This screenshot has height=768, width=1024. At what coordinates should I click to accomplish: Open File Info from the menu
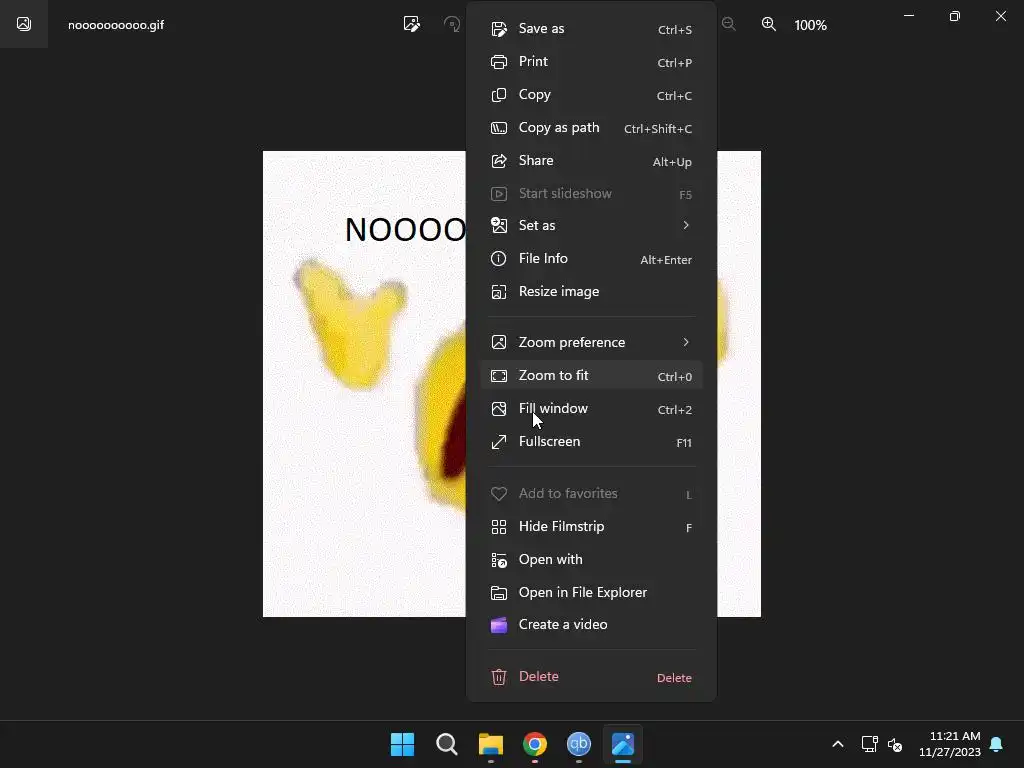[591, 259]
